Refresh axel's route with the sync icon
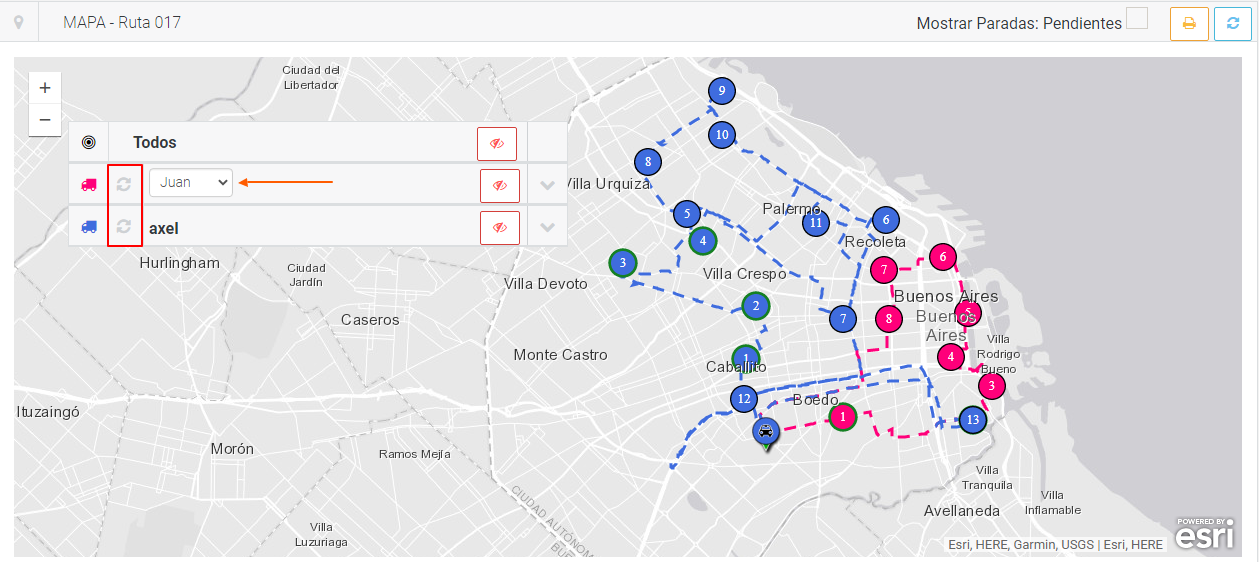 point(124,226)
